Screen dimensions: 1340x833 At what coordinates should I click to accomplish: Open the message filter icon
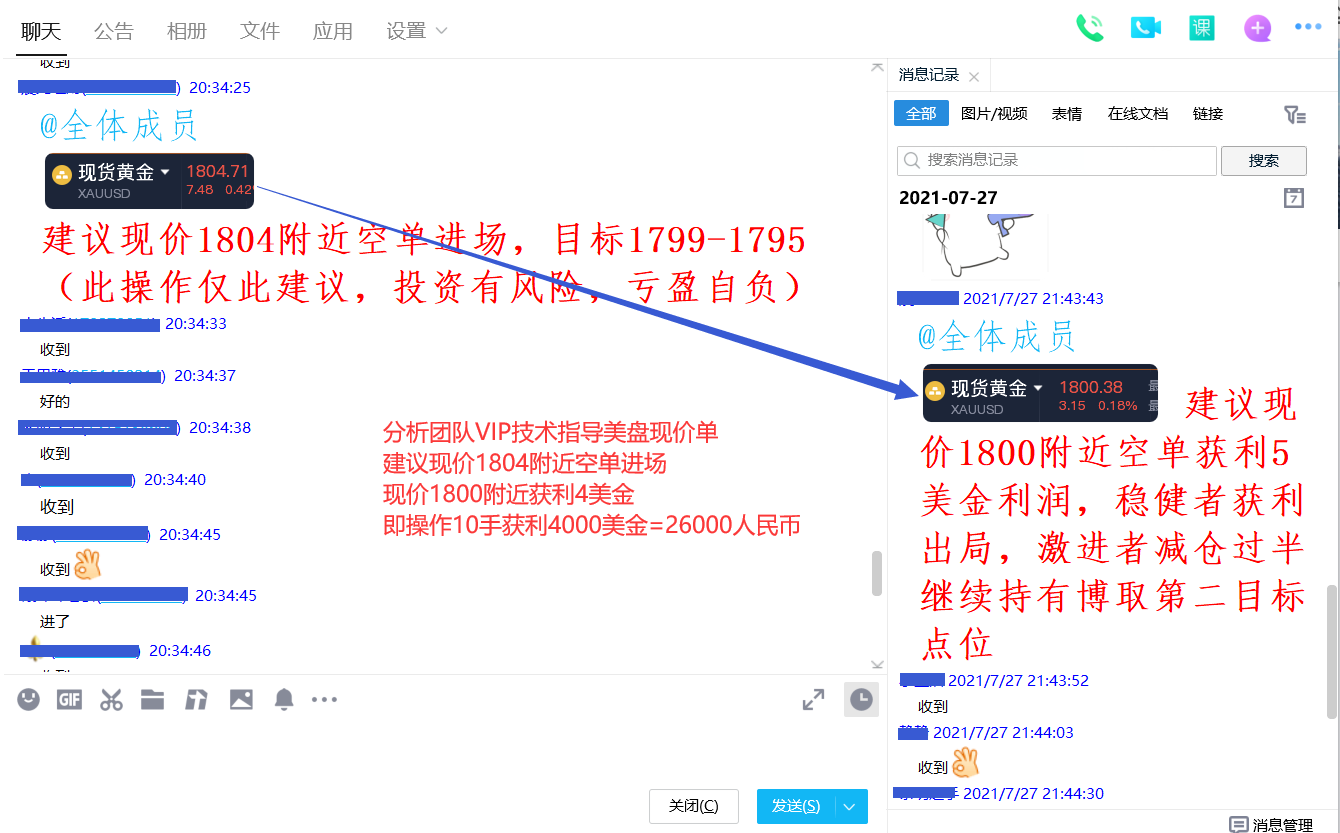[x=1295, y=115]
